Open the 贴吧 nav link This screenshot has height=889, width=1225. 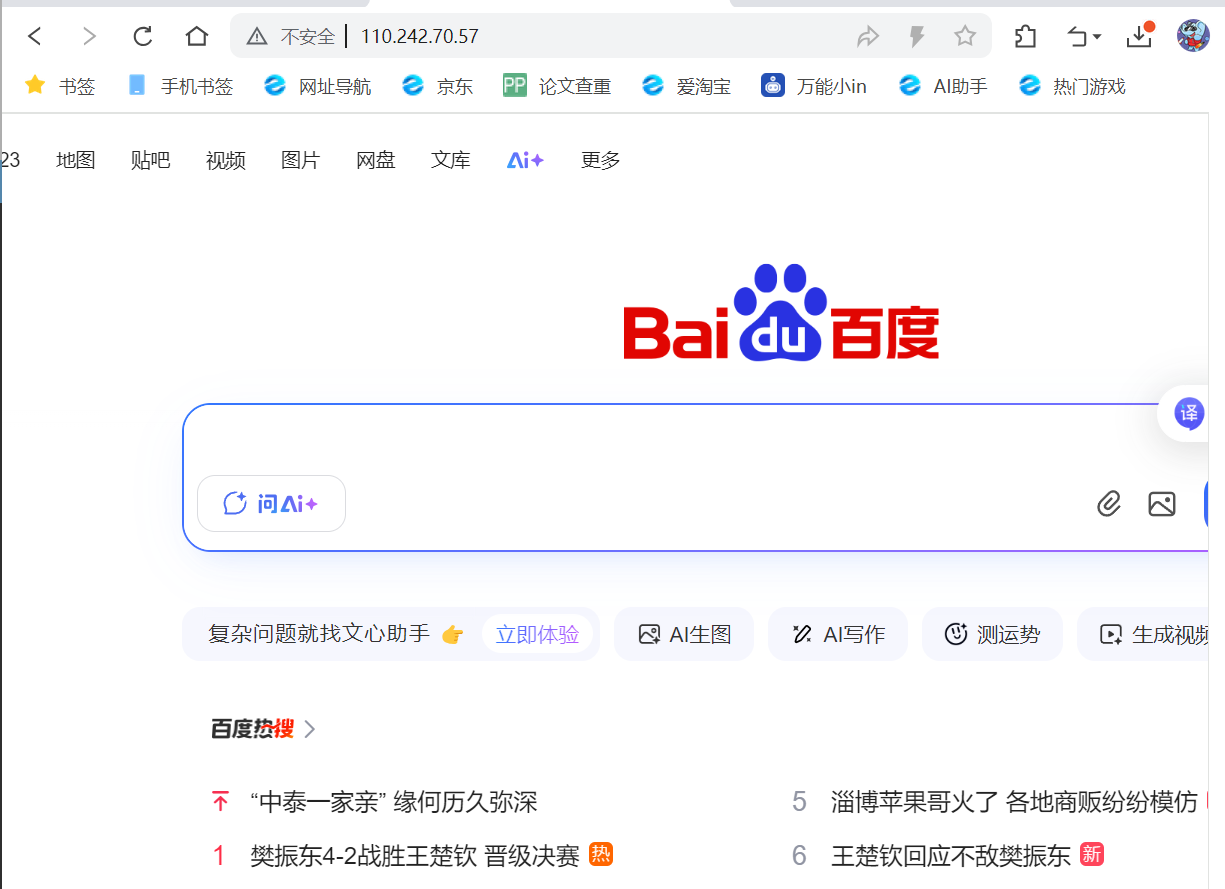[x=151, y=160]
